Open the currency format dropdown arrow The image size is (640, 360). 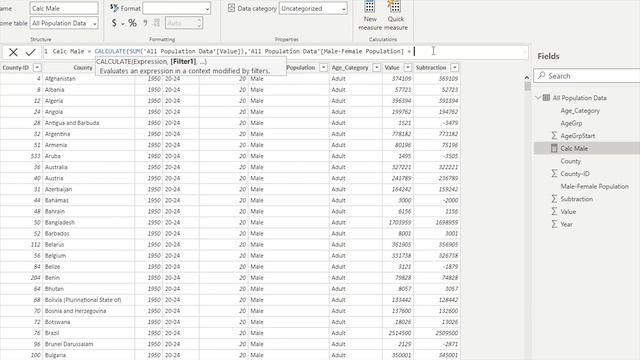(123, 24)
